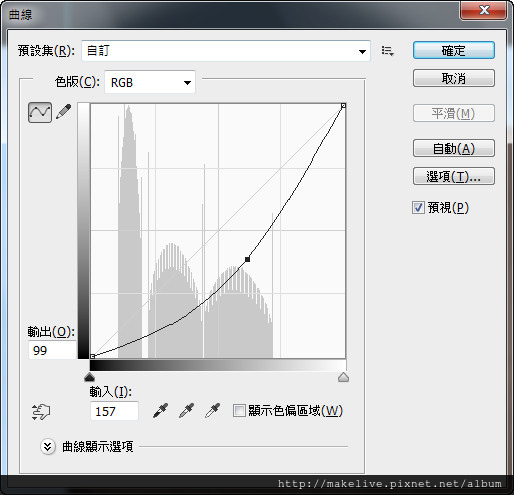Open the 色版(C) RGB channel dropdown

(x=150, y=82)
